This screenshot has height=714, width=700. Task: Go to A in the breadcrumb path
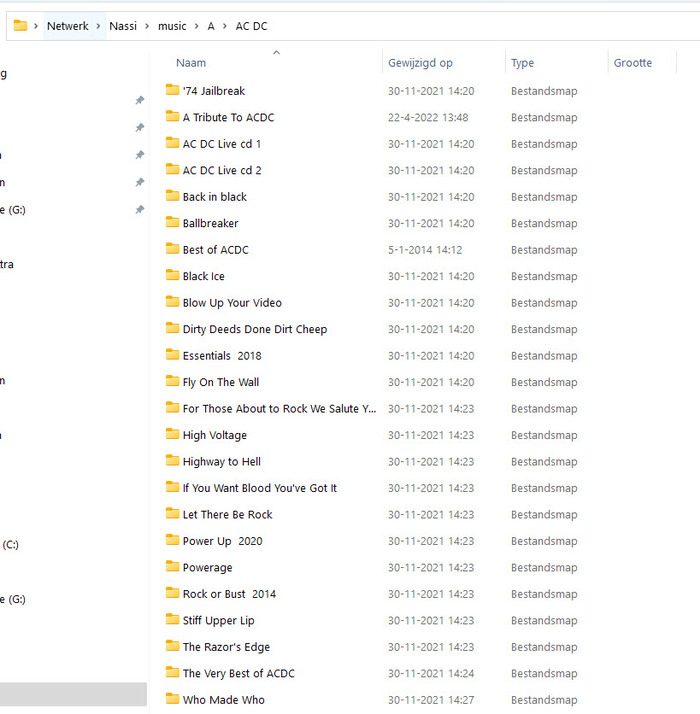(211, 26)
